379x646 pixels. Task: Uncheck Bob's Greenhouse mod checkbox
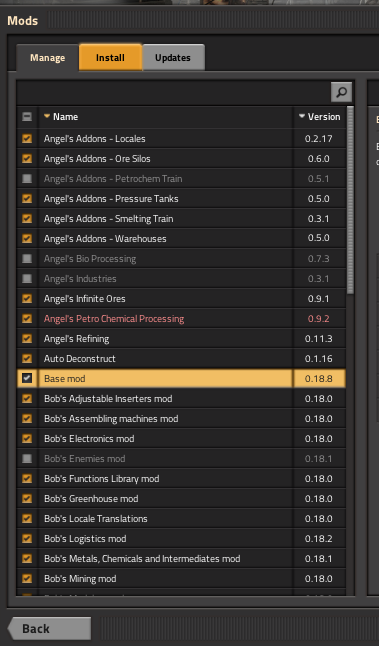tap(27, 499)
